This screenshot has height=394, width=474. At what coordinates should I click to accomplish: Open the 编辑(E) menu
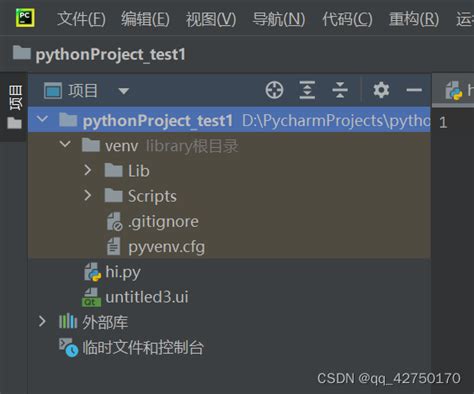tap(145, 19)
